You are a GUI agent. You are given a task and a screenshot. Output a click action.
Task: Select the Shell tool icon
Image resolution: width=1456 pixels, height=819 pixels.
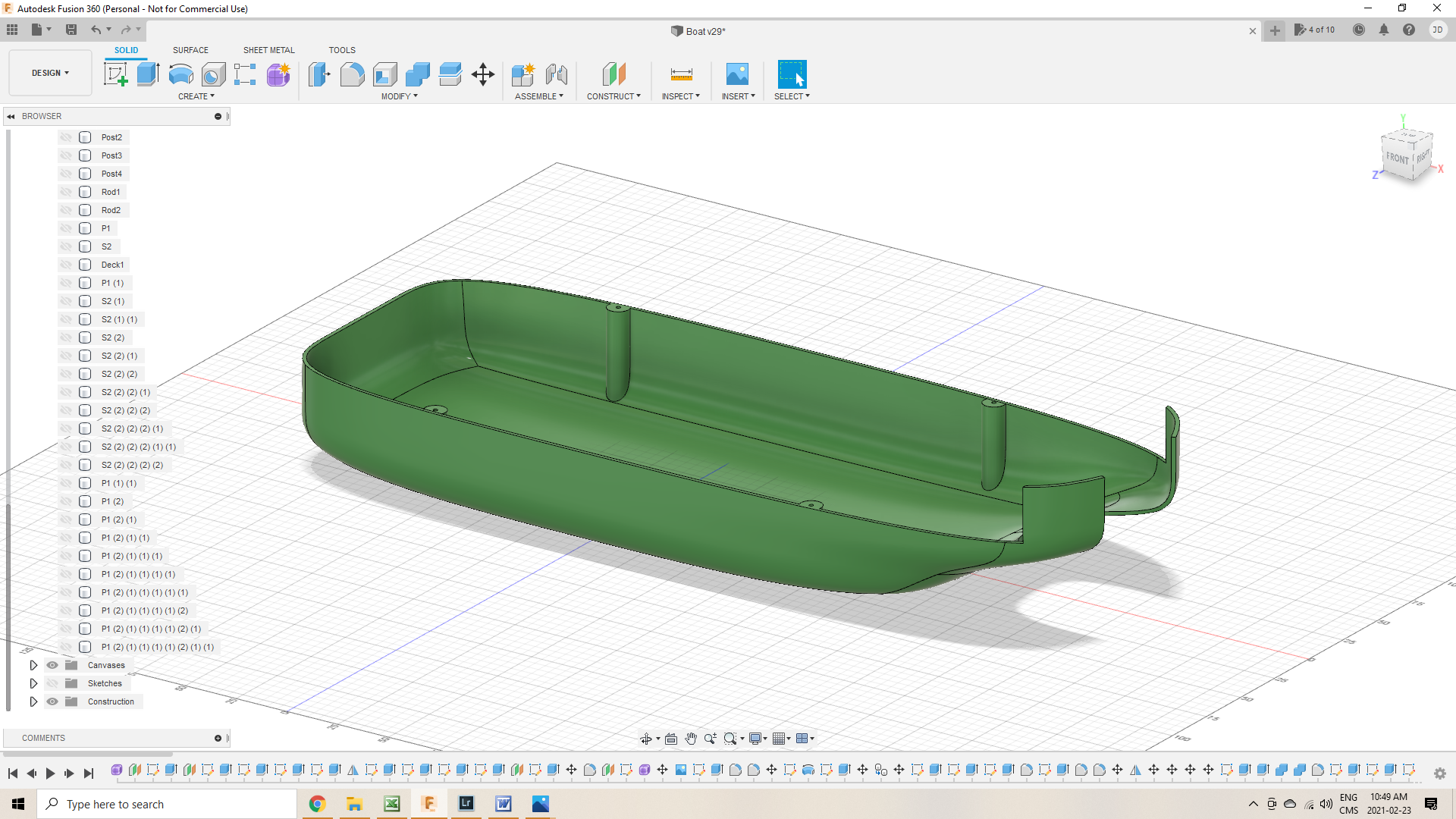(384, 74)
